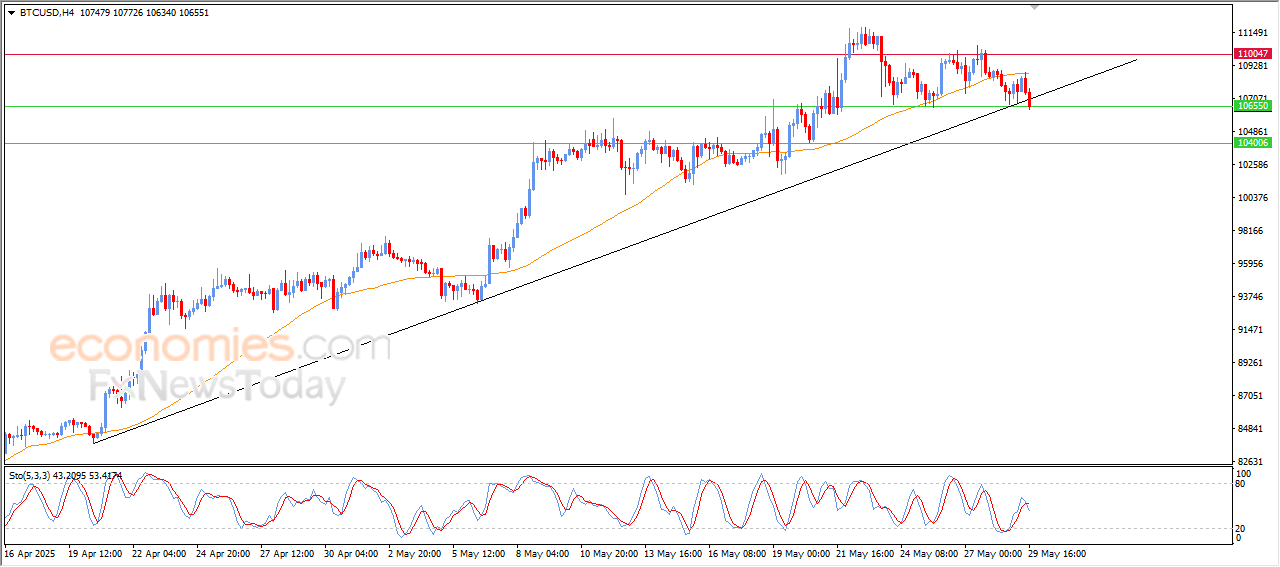Select the green 106550 price label
Image resolution: width=1280 pixels, height=567 pixels.
pyautogui.click(x=1253, y=106)
